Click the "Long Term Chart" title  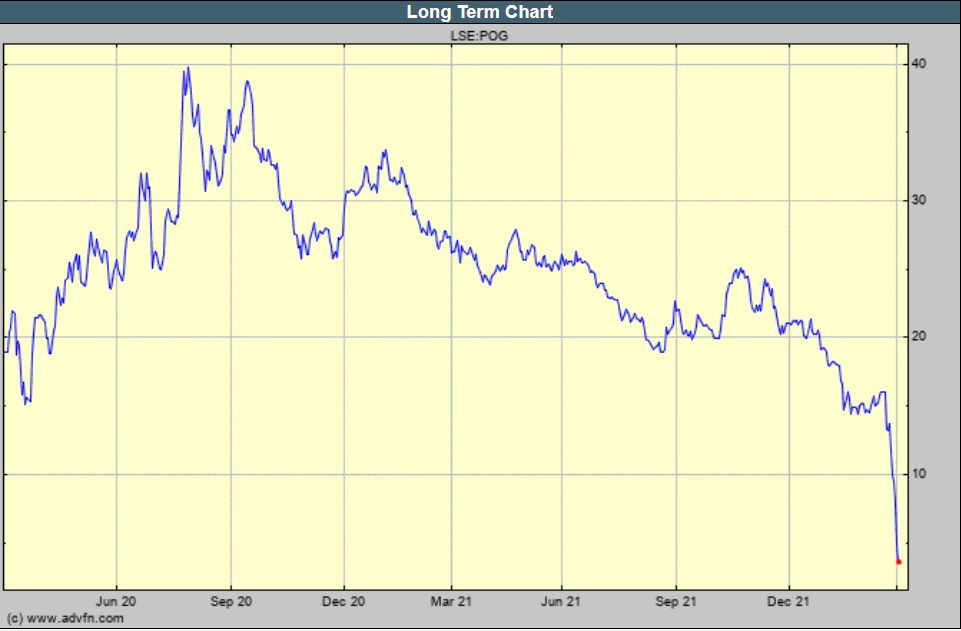[480, 12]
